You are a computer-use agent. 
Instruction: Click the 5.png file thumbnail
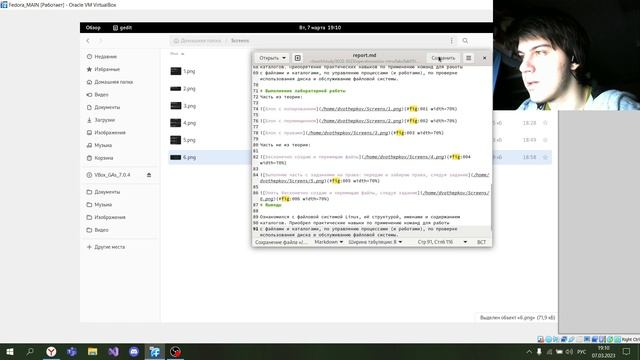[x=176, y=140]
